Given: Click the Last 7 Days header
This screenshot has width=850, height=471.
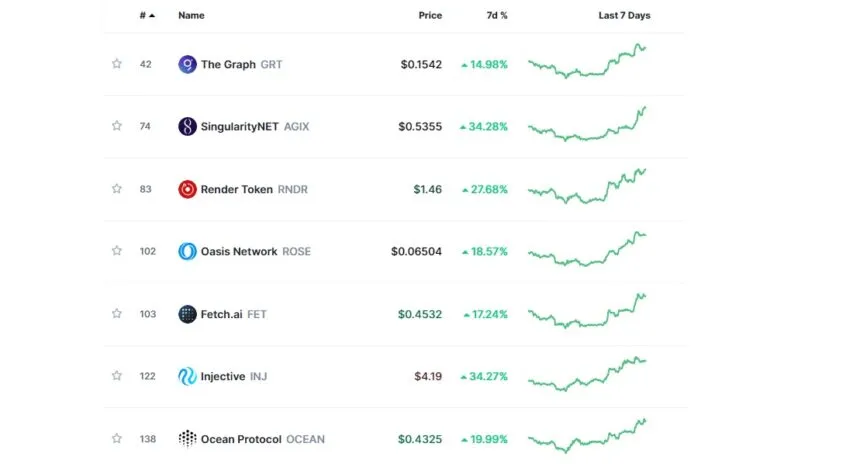Looking at the screenshot, I should (624, 15).
